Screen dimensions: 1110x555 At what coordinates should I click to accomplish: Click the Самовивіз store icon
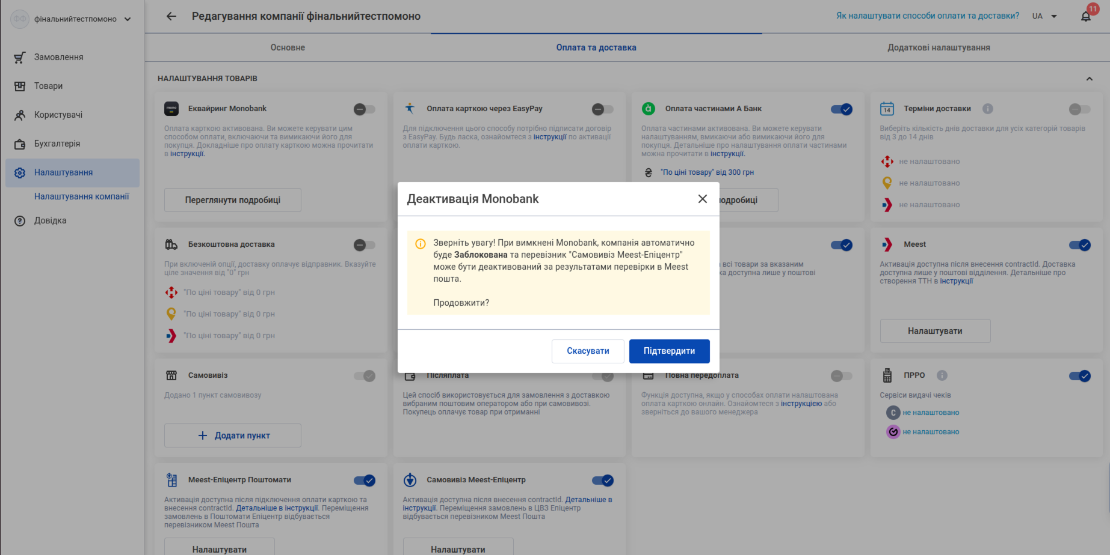(171, 375)
